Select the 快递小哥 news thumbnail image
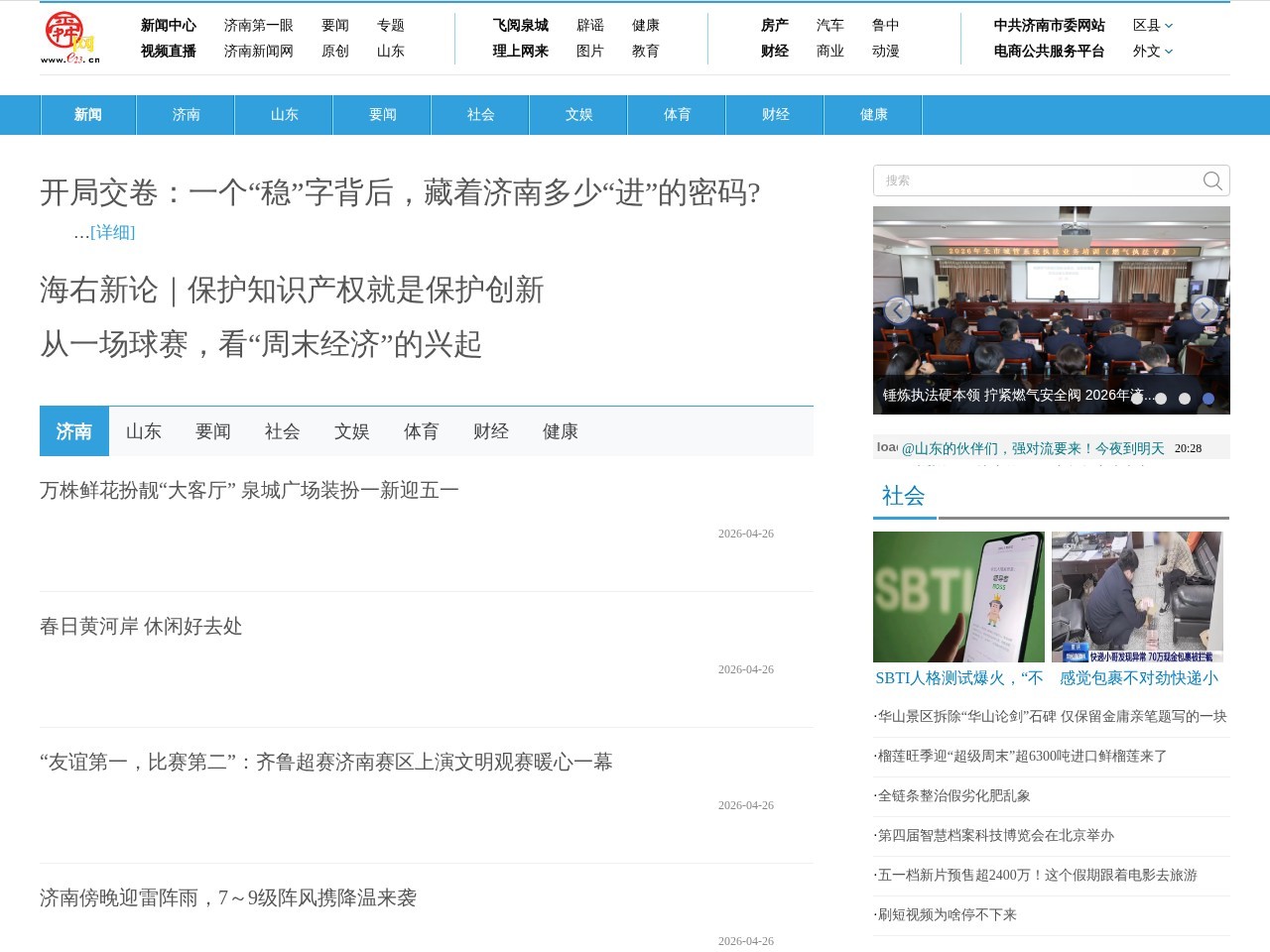1270x952 pixels. point(1137,596)
